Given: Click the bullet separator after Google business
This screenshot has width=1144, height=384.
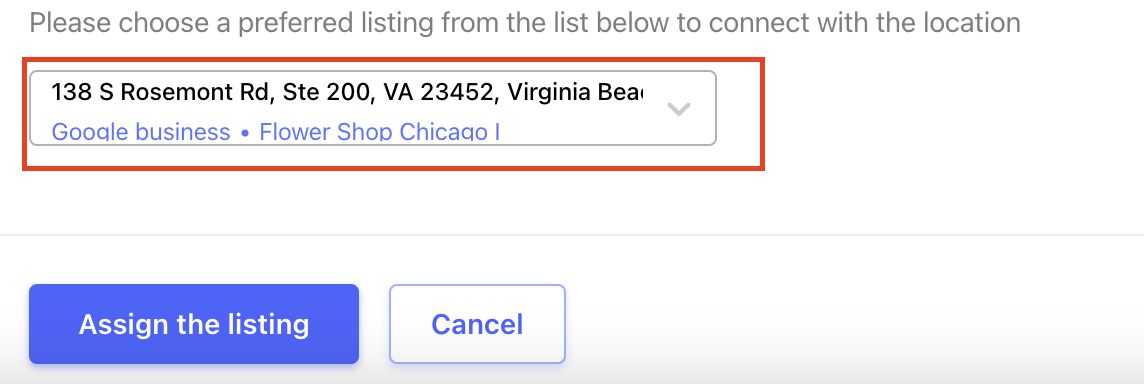Looking at the screenshot, I should [244, 133].
